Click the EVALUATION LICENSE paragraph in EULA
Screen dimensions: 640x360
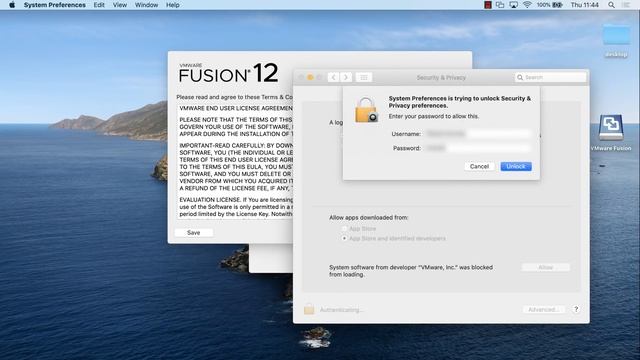(236, 207)
